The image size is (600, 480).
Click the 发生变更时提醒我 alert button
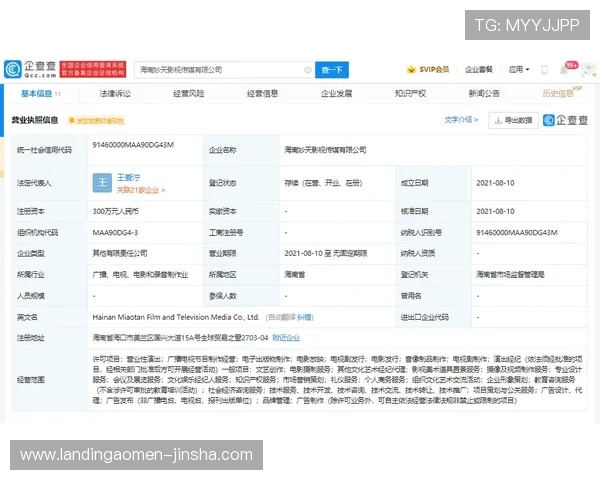pos(96,121)
